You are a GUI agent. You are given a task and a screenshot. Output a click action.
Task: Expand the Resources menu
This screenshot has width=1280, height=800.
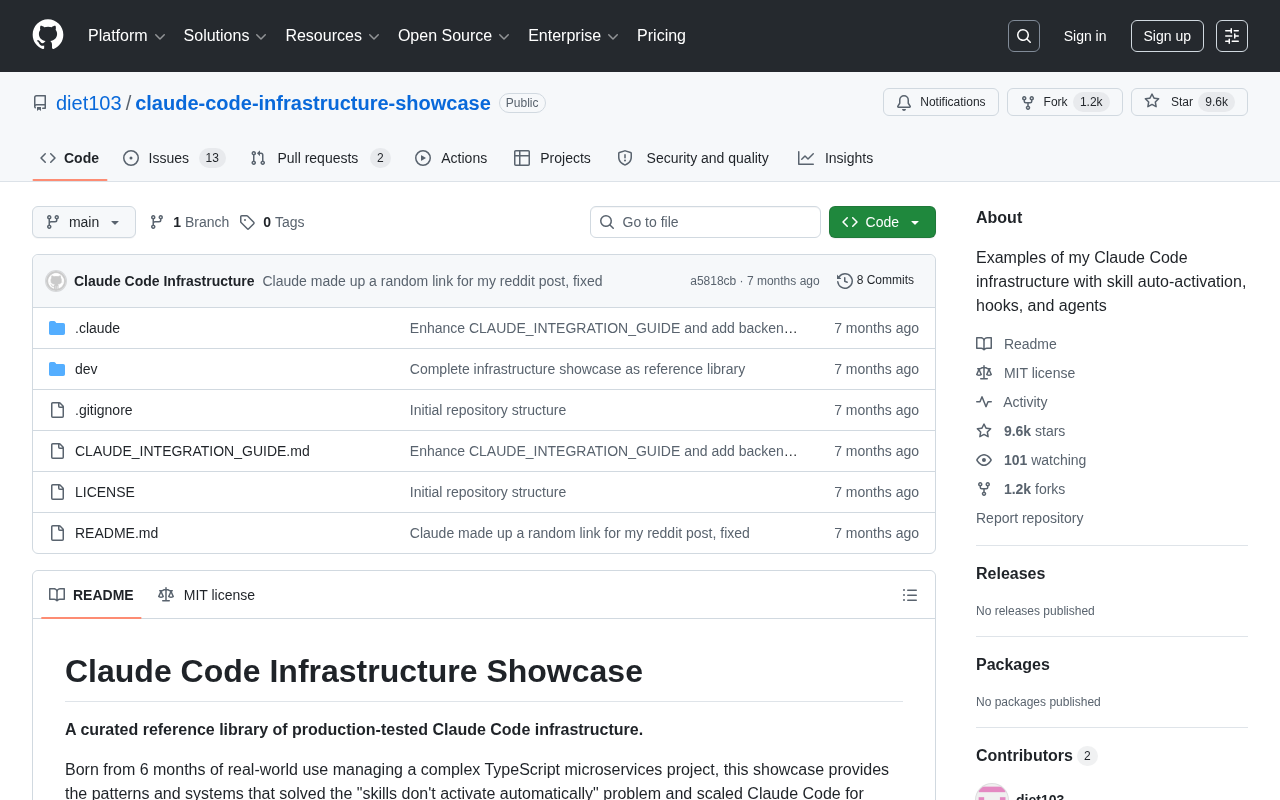[332, 36]
